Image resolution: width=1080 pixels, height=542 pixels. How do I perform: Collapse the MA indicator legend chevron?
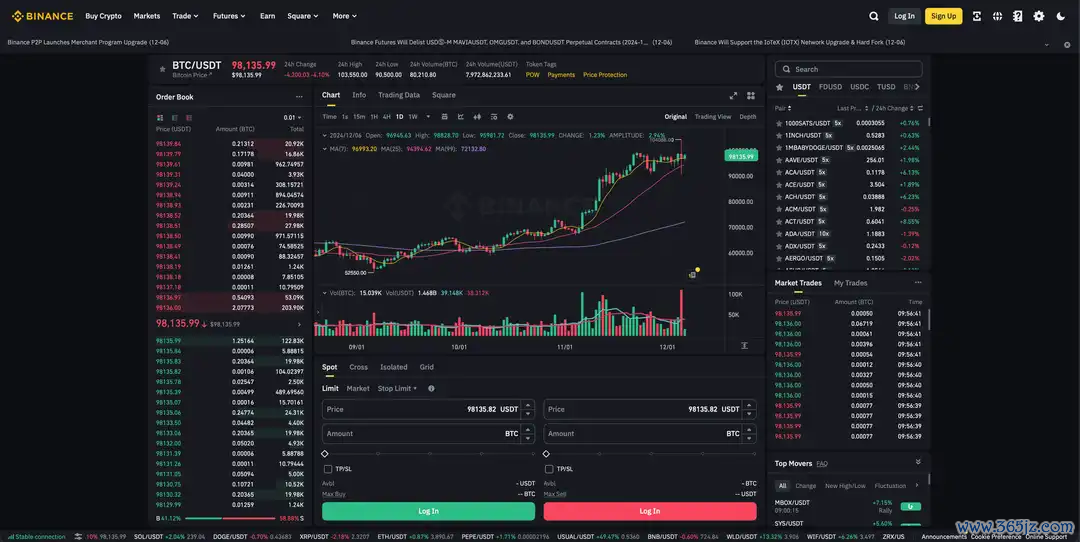tap(324, 149)
